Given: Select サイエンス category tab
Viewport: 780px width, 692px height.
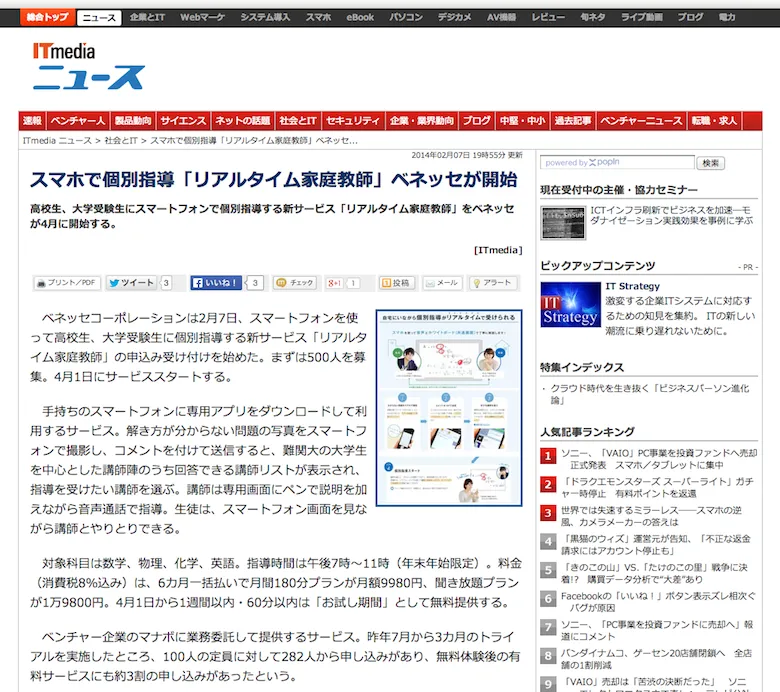Looking at the screenshot, I should pos(183,121).
